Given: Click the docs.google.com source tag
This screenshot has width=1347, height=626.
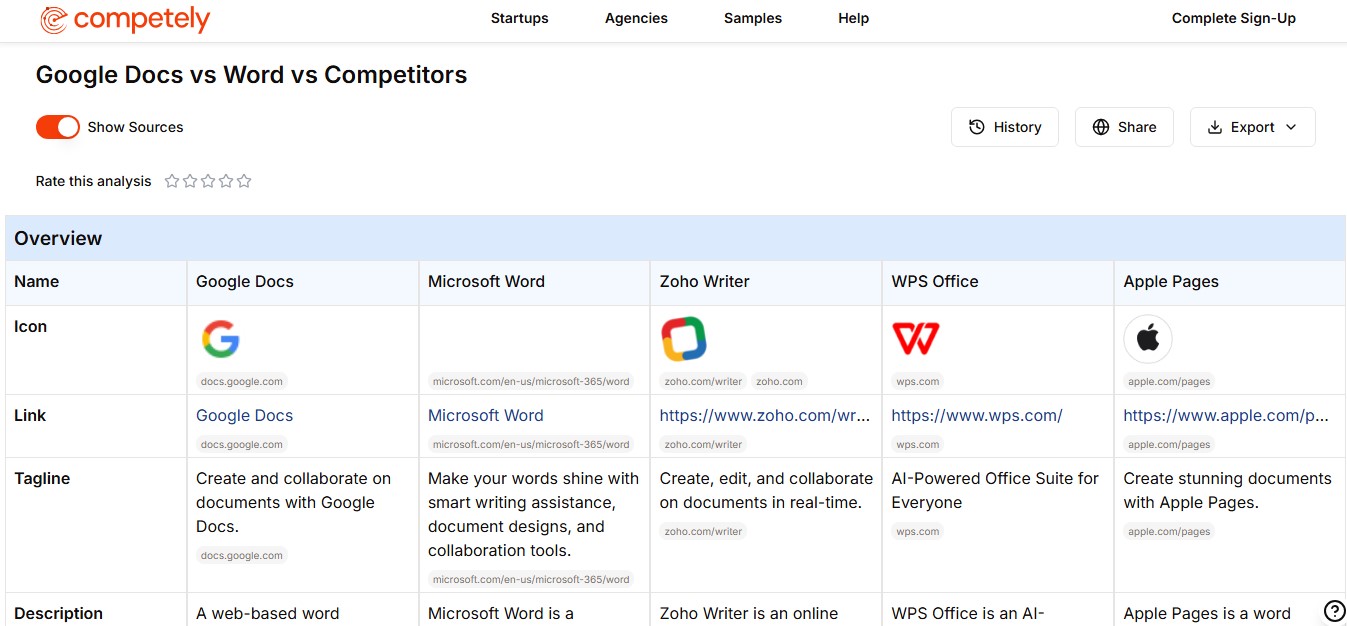Looking at the screenshot, I should (x=242, y=381).
